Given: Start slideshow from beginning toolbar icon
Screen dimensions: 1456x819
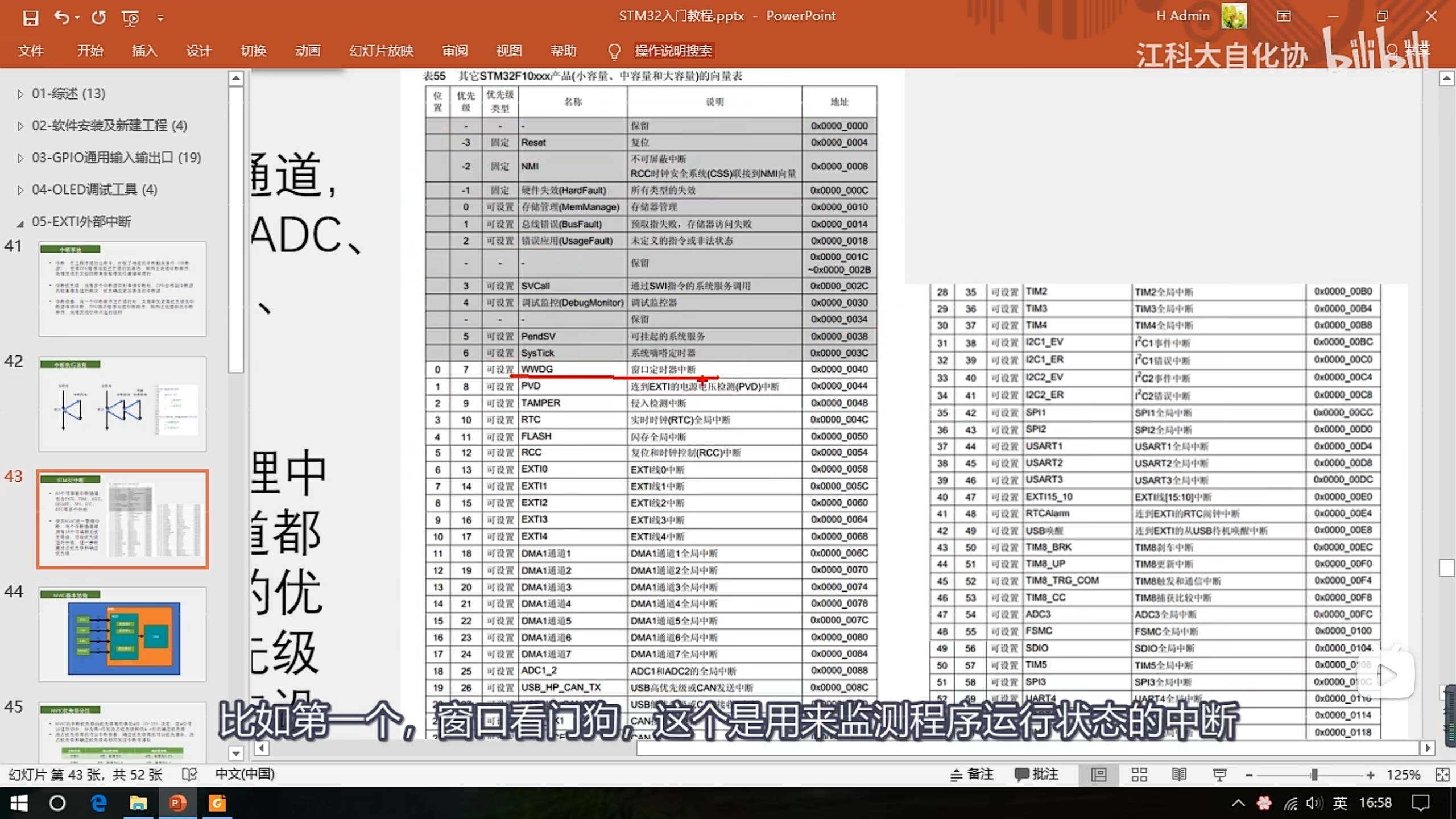Looking at the screenshot, I should [x=130, y=18].
